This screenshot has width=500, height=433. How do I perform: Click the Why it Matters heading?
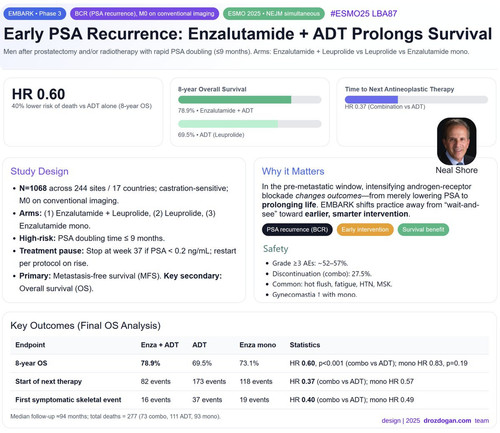[x=293, y=171]
